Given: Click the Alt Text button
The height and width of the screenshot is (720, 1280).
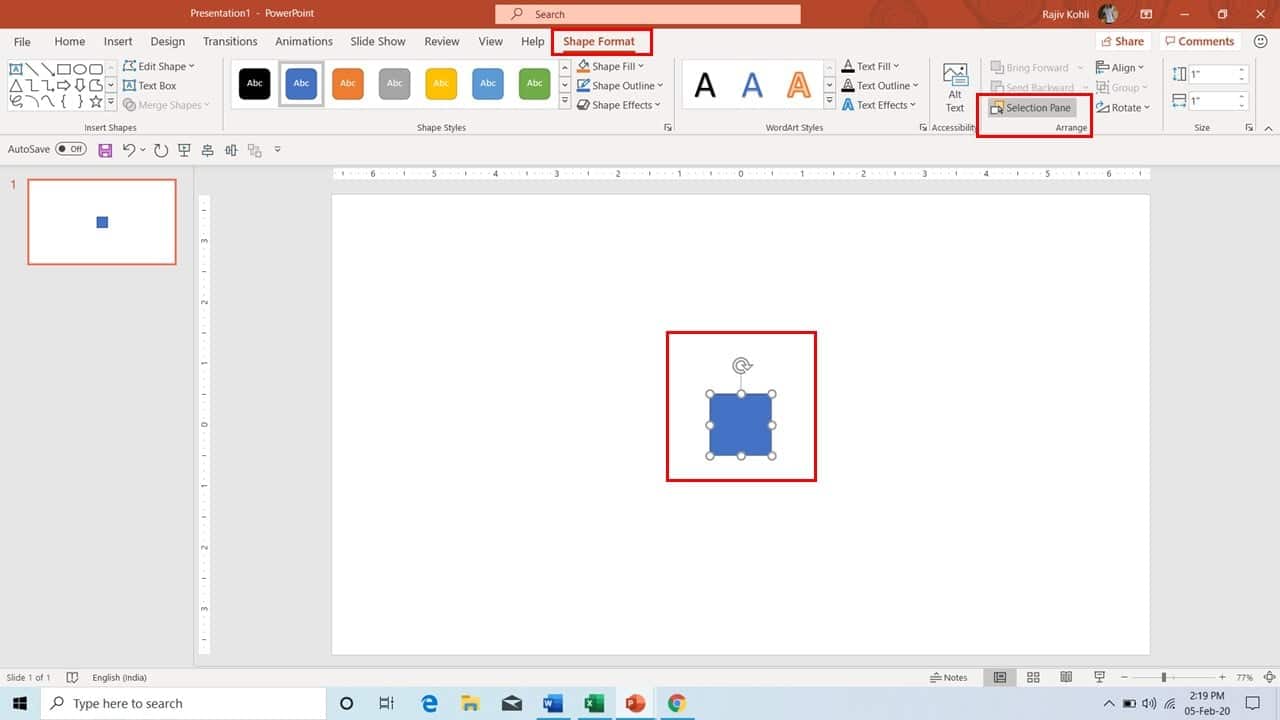Looking at the screenshot, I should coord(955,88).
